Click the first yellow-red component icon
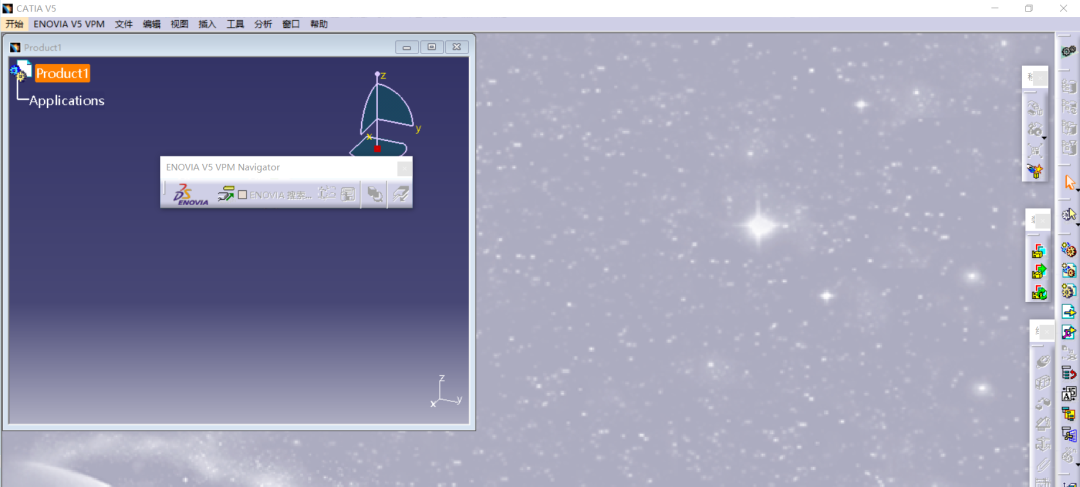 click(x=1039, y=251)
